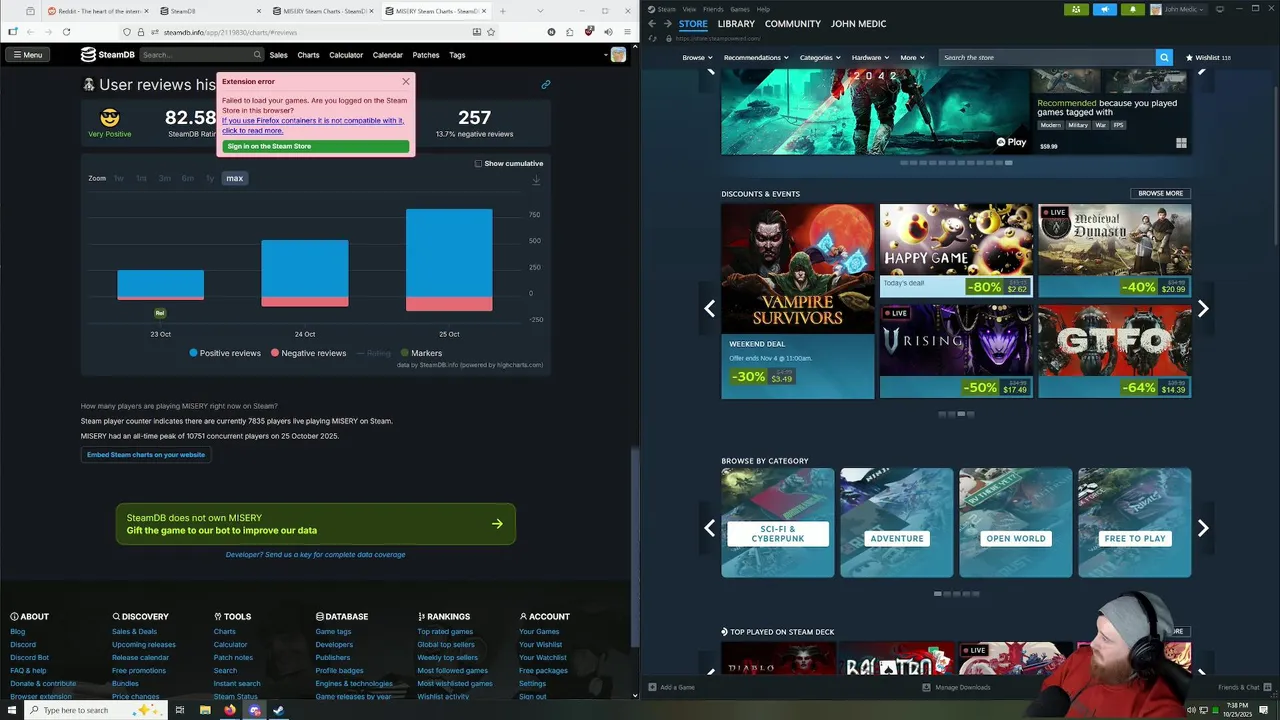Viewport: 1280px width, 720px height.
Task: Select the max zoom range
Action: 234,178
